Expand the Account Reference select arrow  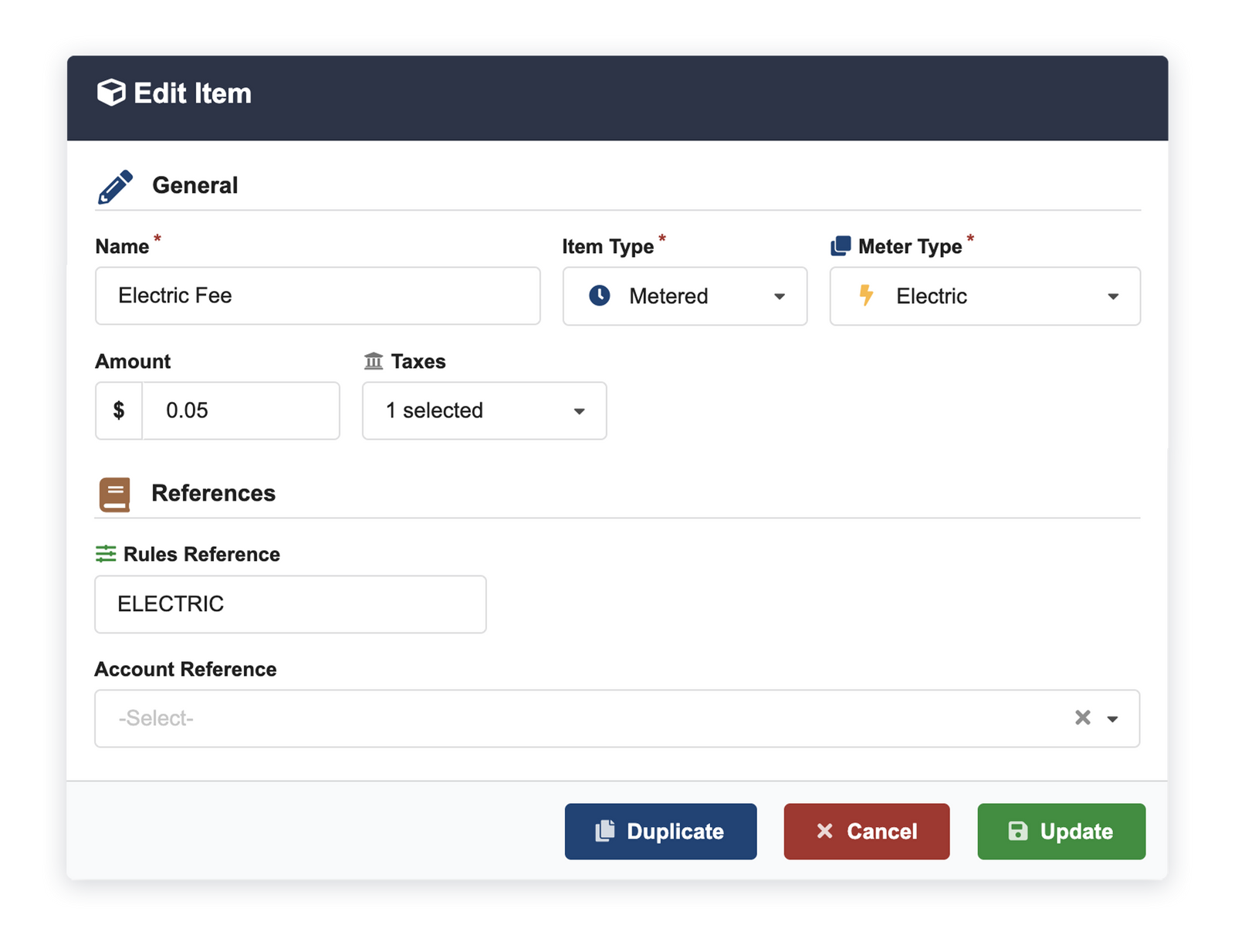[1112, 719]
